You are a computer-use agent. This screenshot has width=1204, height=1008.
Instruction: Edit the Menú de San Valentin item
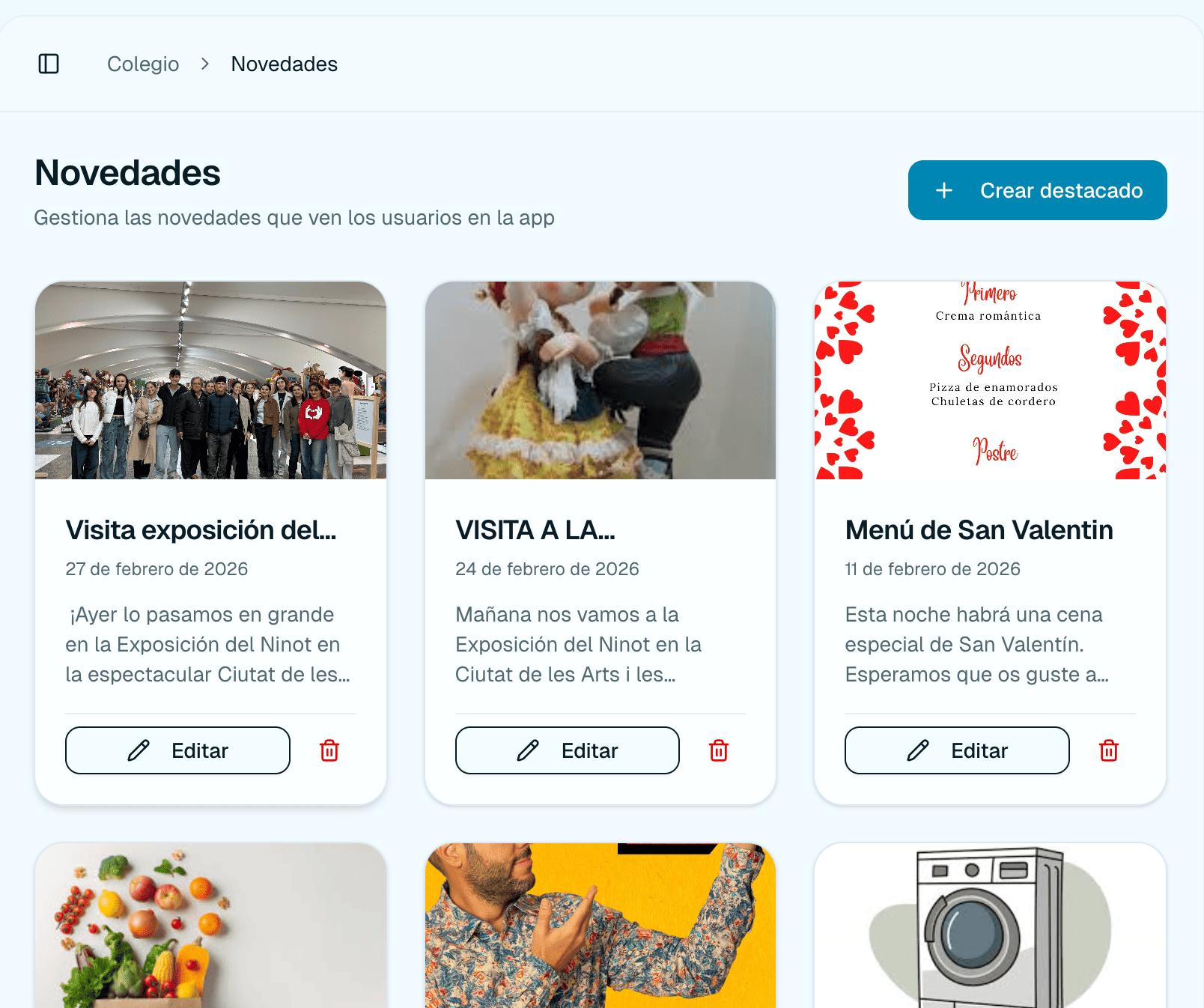tap(957, 750)
